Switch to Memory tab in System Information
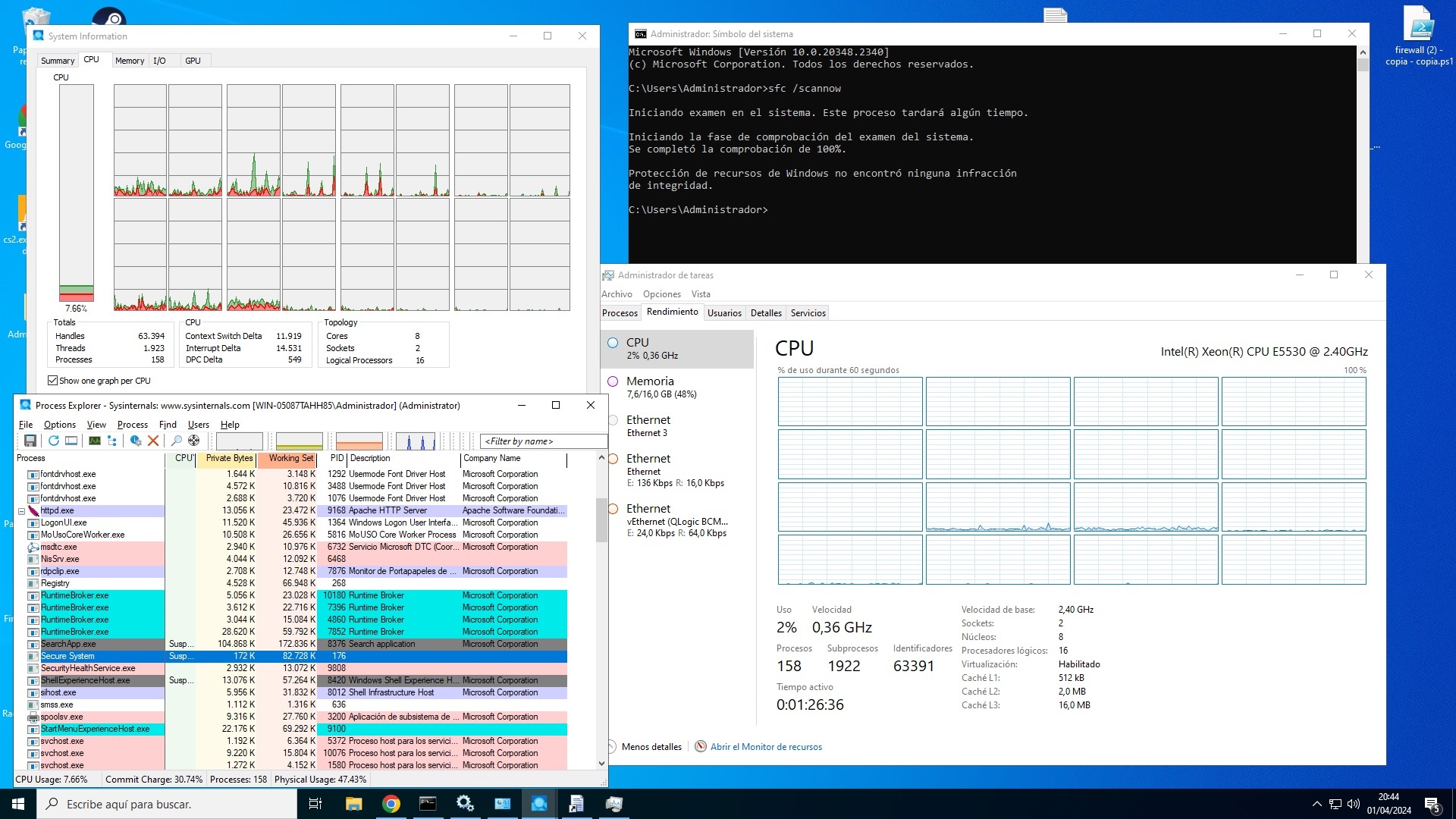Image resolution: width=1456 pixels, height=819 pixels. click(130, 61)
